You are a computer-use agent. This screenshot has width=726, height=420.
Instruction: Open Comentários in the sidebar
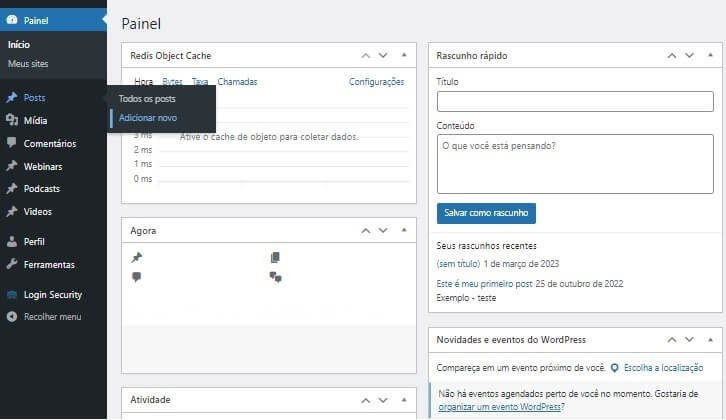point(53,143)
